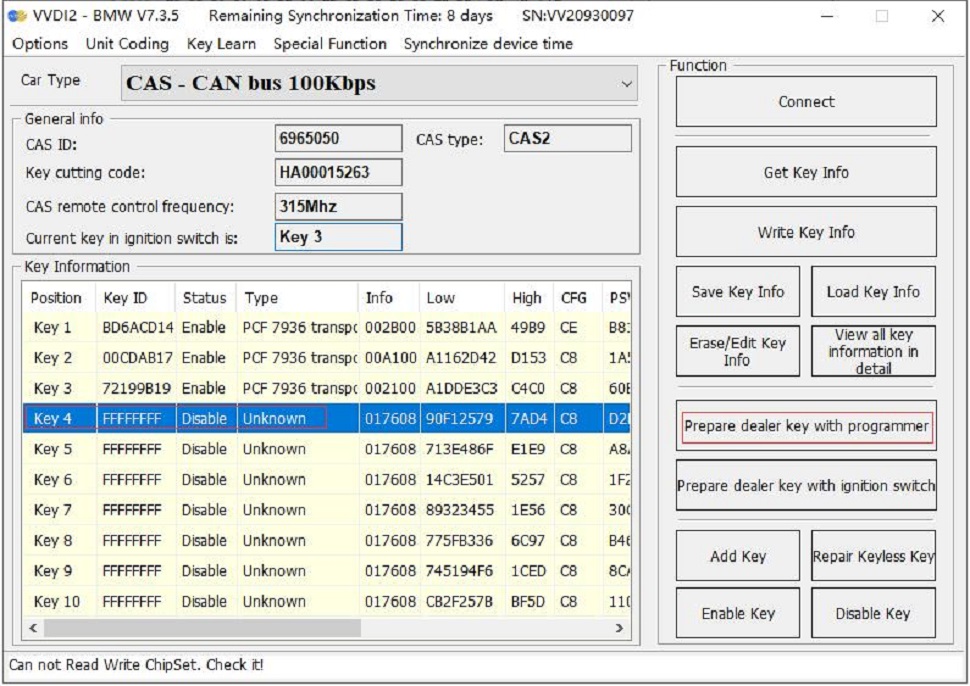Disable the selected key
Screen dimensions: 970x686
874,613
